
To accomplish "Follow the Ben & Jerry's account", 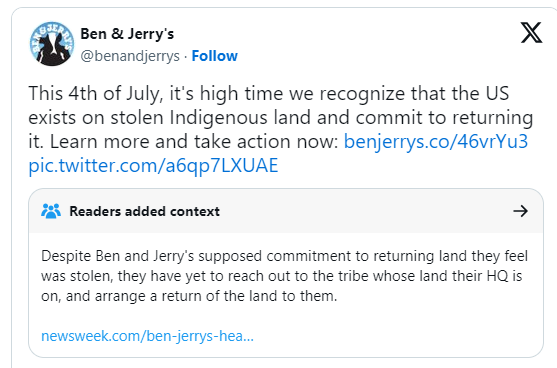I will click(215, 56).
